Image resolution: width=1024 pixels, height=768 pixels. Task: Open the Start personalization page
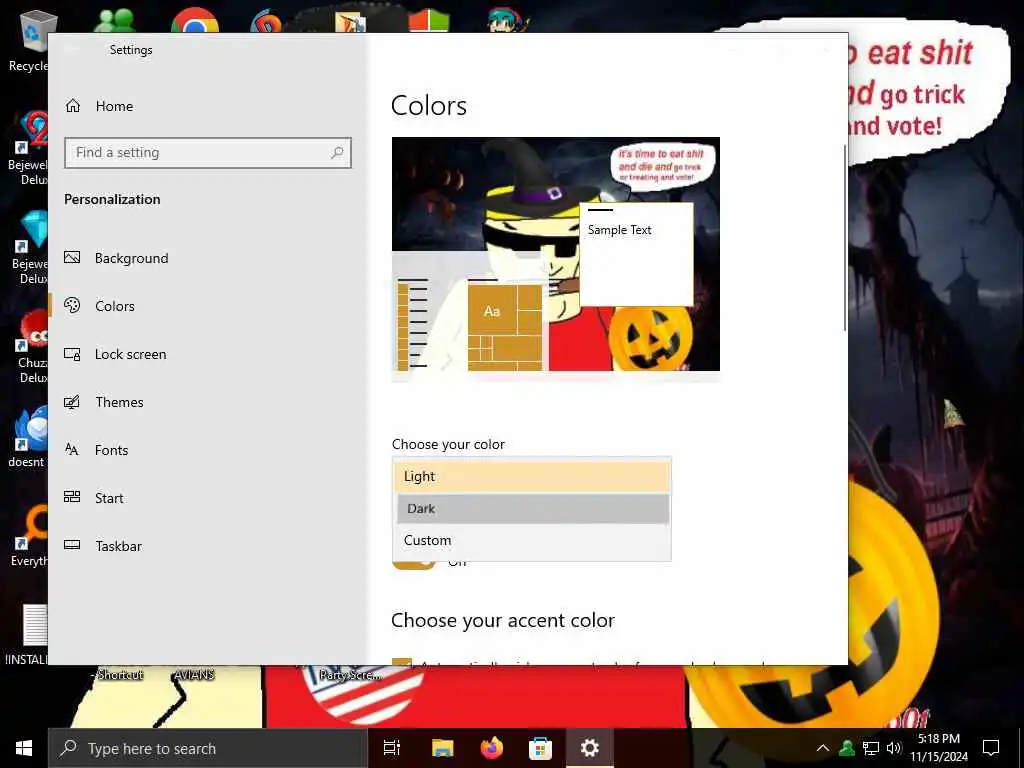(x=108, y=498)
